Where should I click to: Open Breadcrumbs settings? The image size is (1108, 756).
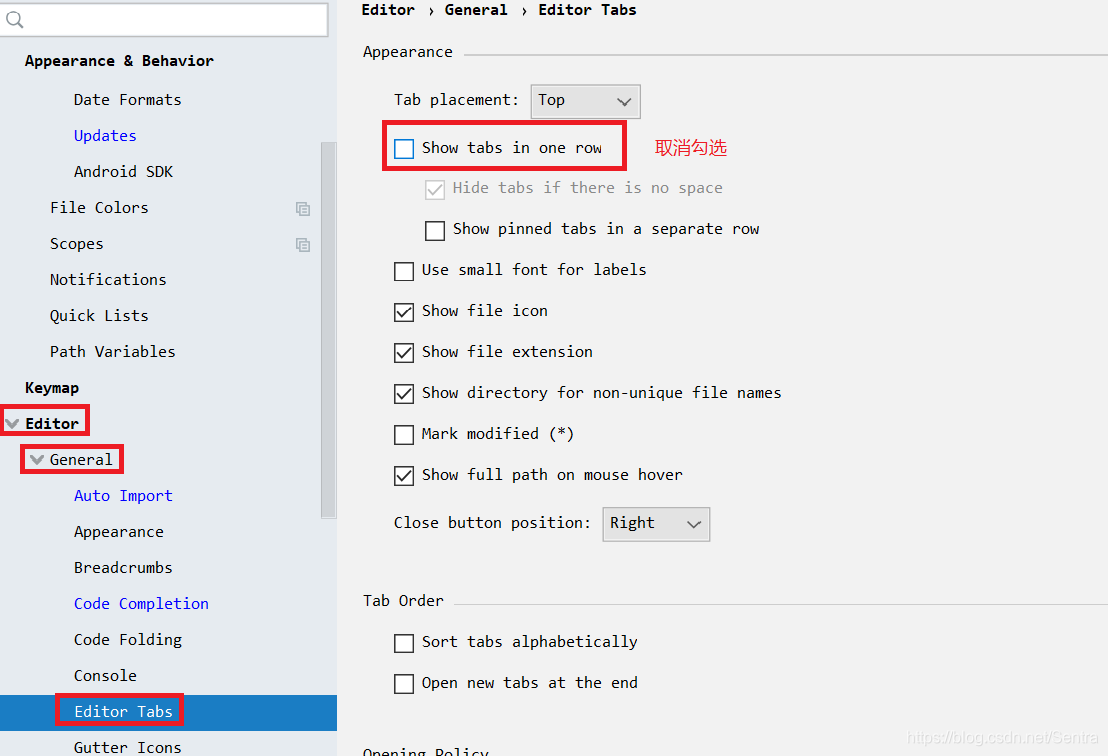click(x=123, y=568)
